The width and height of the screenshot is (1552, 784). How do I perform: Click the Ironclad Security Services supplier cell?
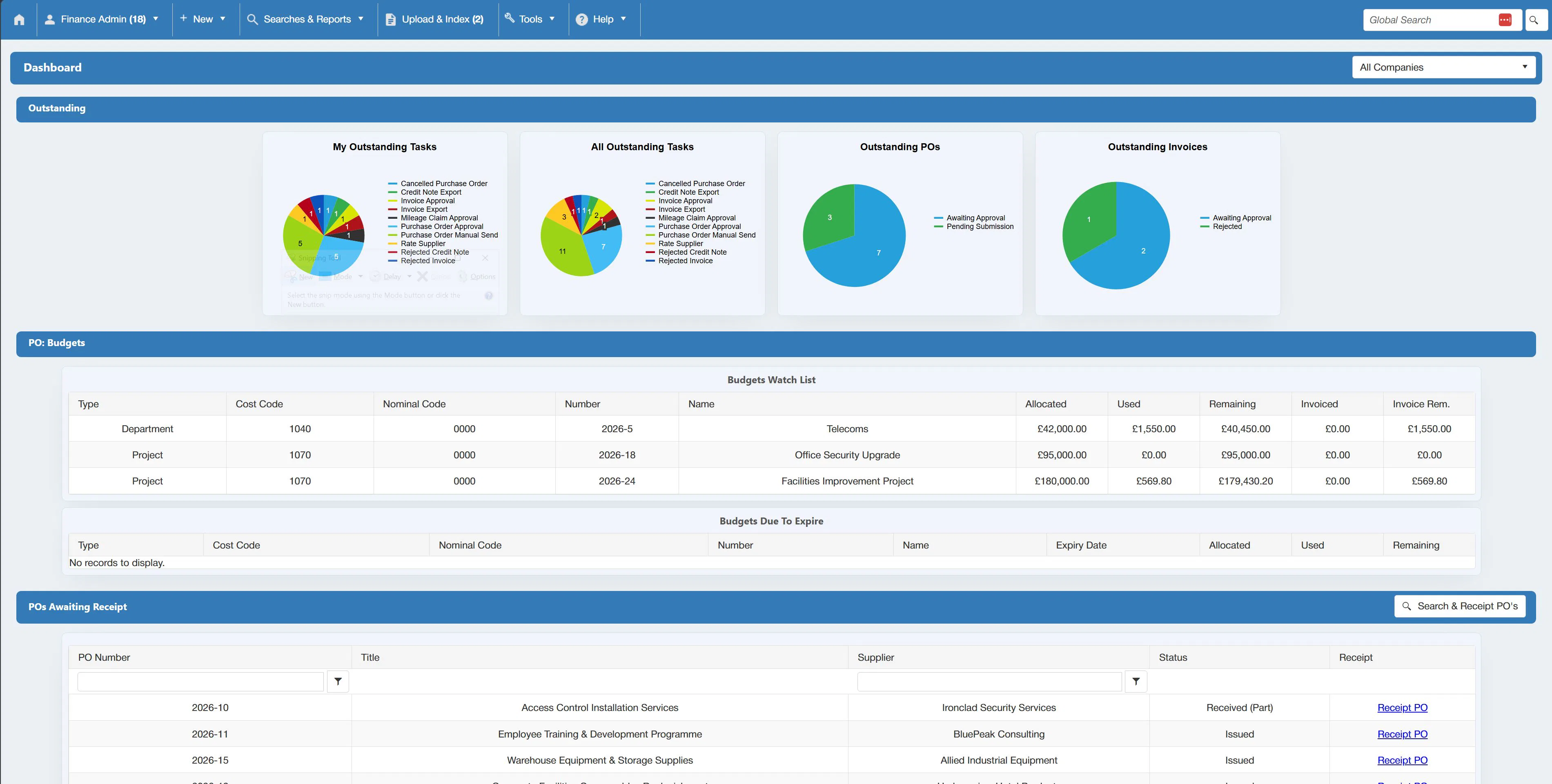998,708
